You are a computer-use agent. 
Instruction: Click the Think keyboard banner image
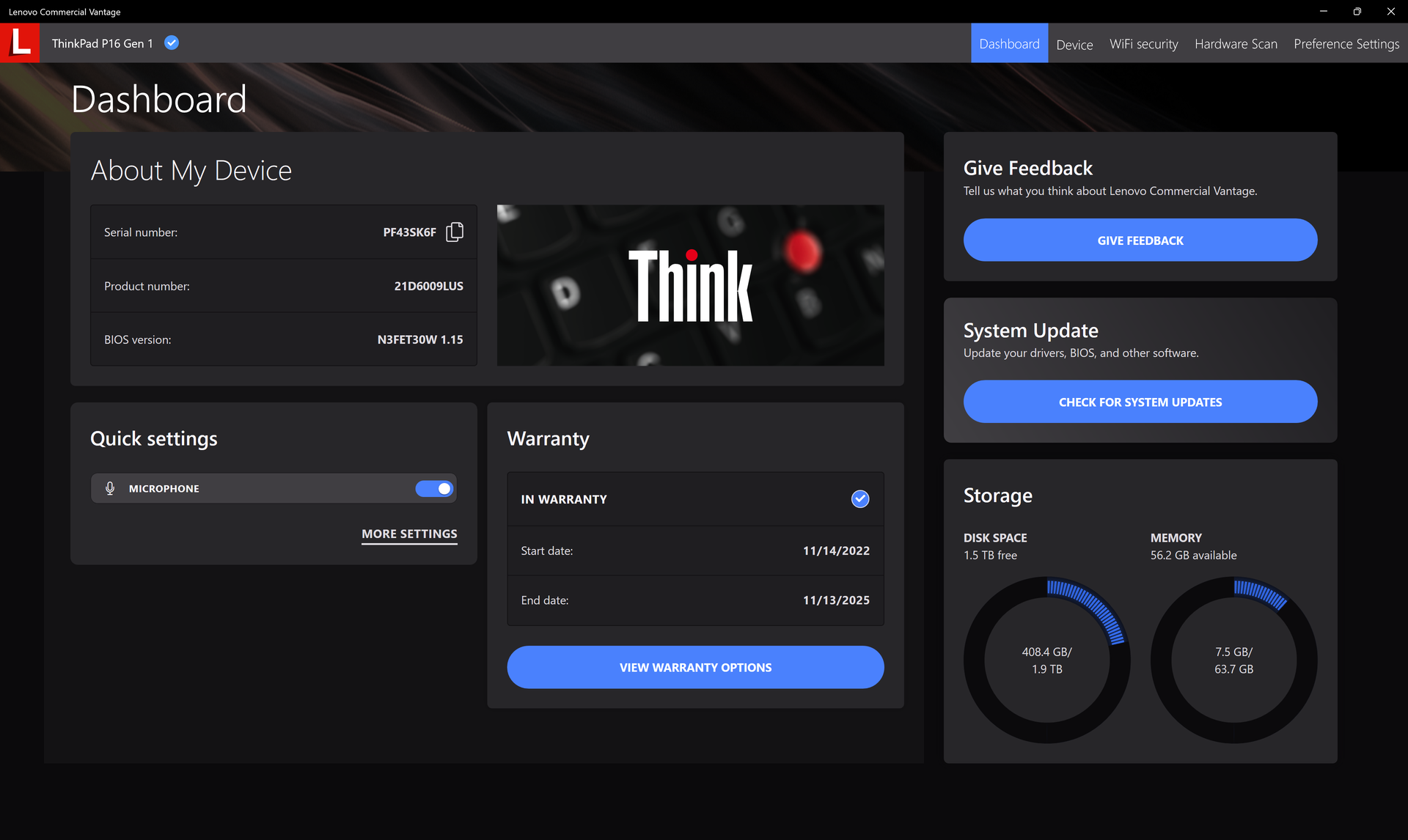click(690, 285)
